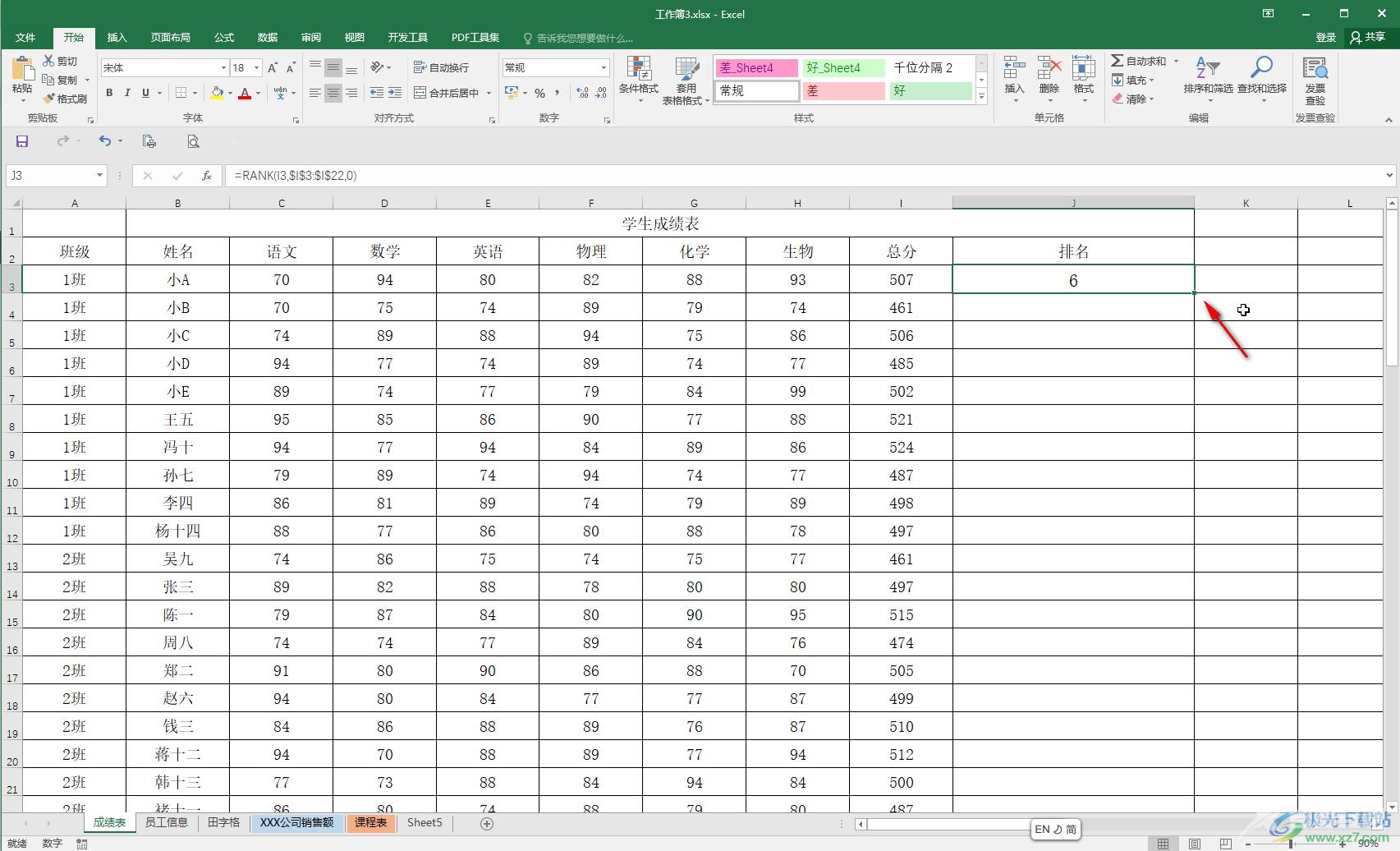Click the Format Painter brush

[x=49, y=99]
